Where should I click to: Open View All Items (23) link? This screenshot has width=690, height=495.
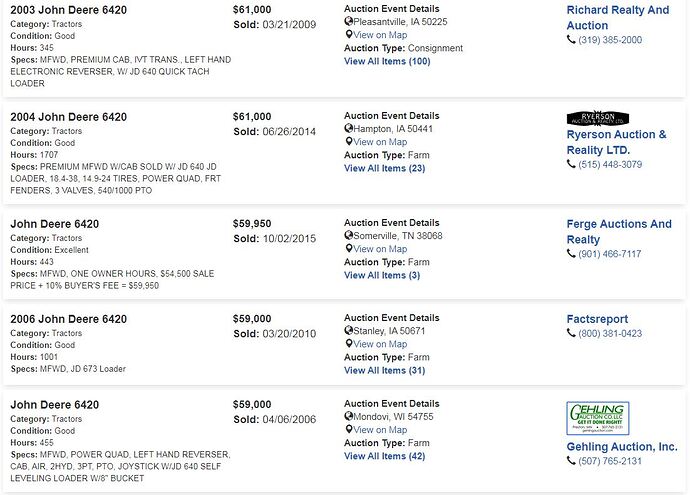click(385, 168)
